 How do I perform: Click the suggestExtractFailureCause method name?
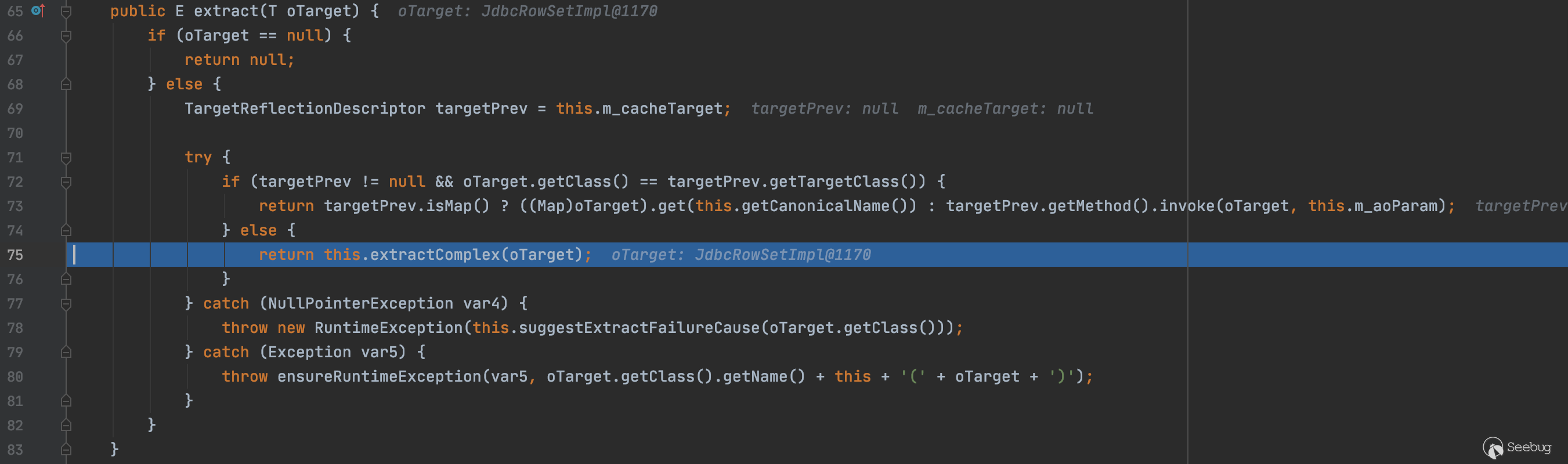[639, 328]
